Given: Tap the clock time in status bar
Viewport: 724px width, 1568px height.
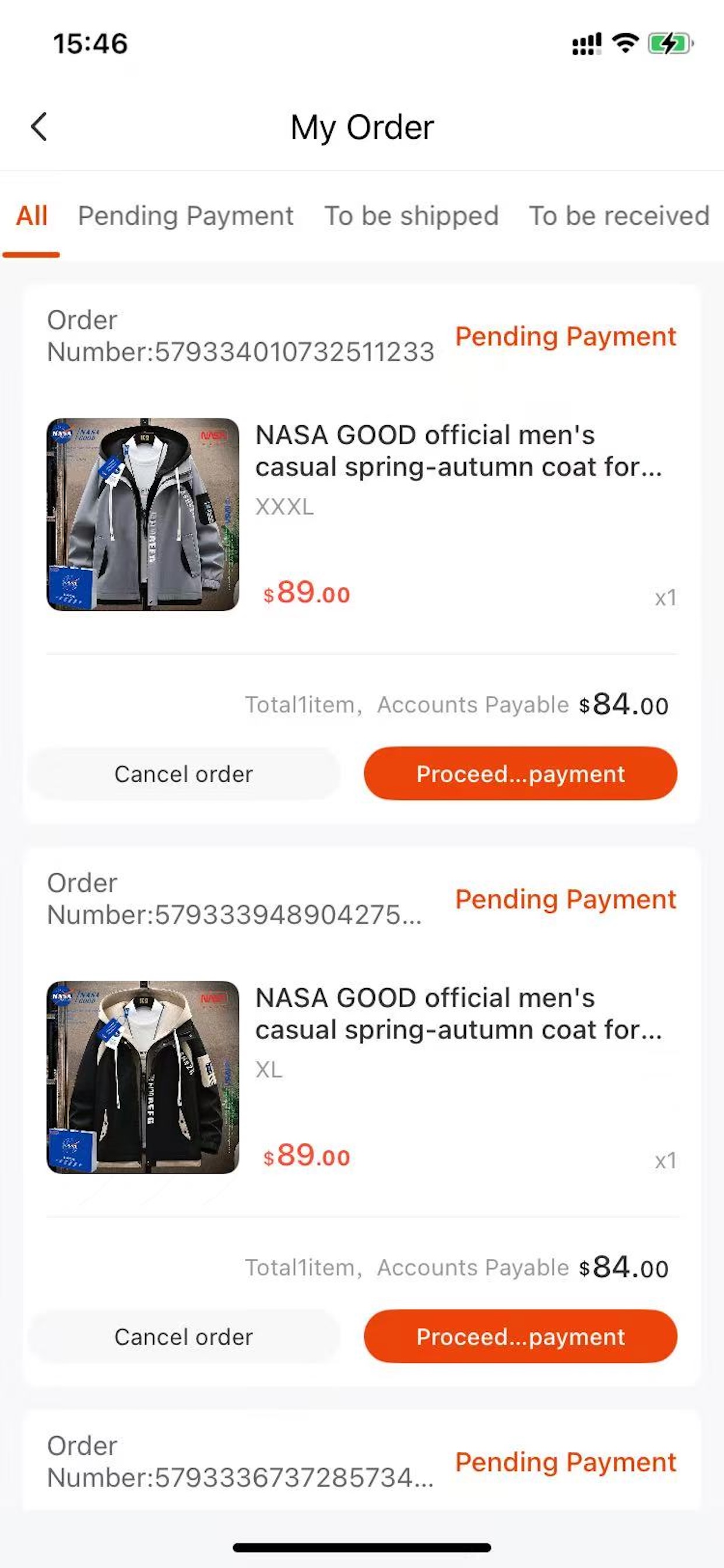Looking at the screenshot, I should click(x=91, y=44).
